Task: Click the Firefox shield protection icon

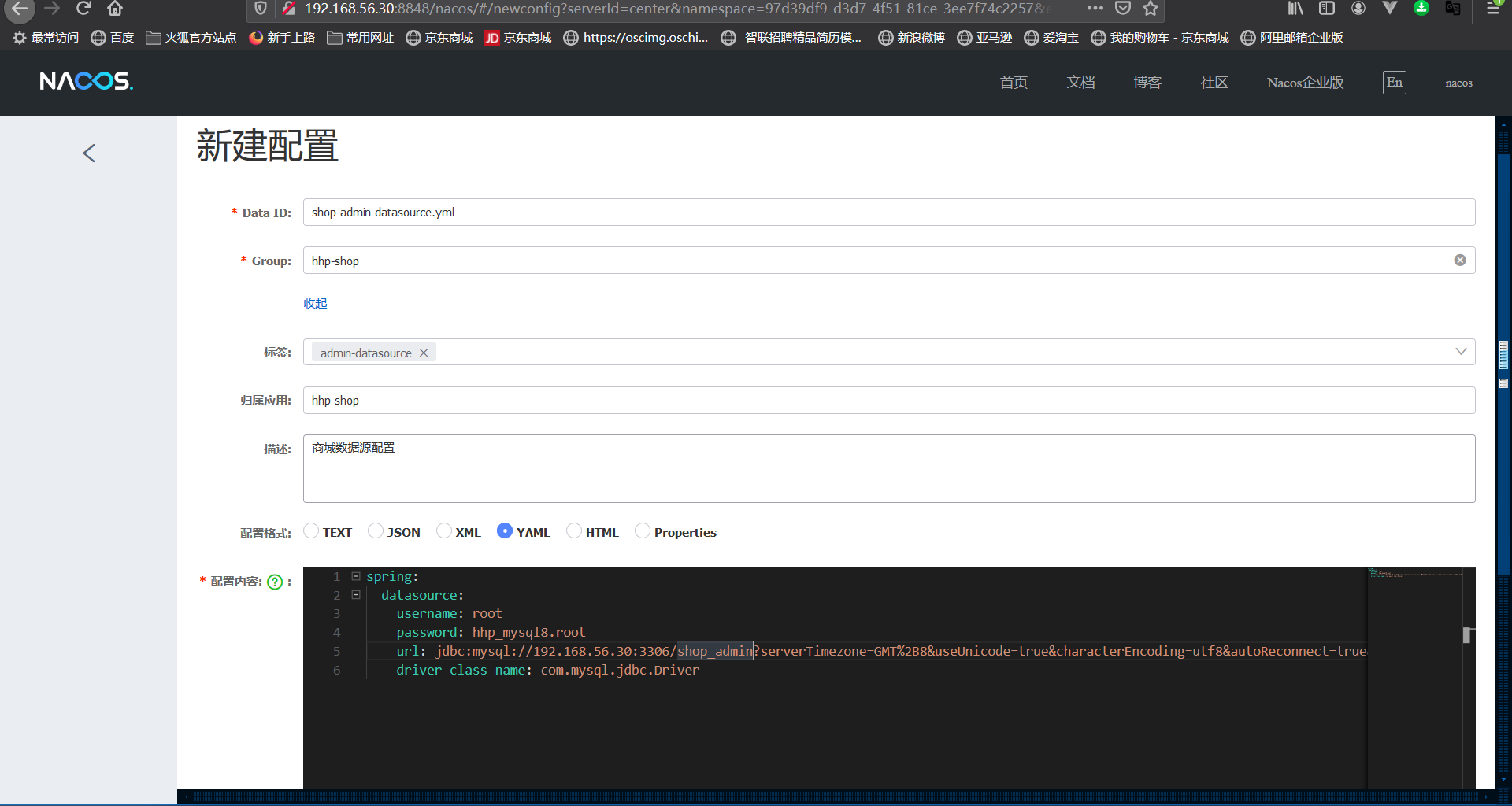Action: 261,9
